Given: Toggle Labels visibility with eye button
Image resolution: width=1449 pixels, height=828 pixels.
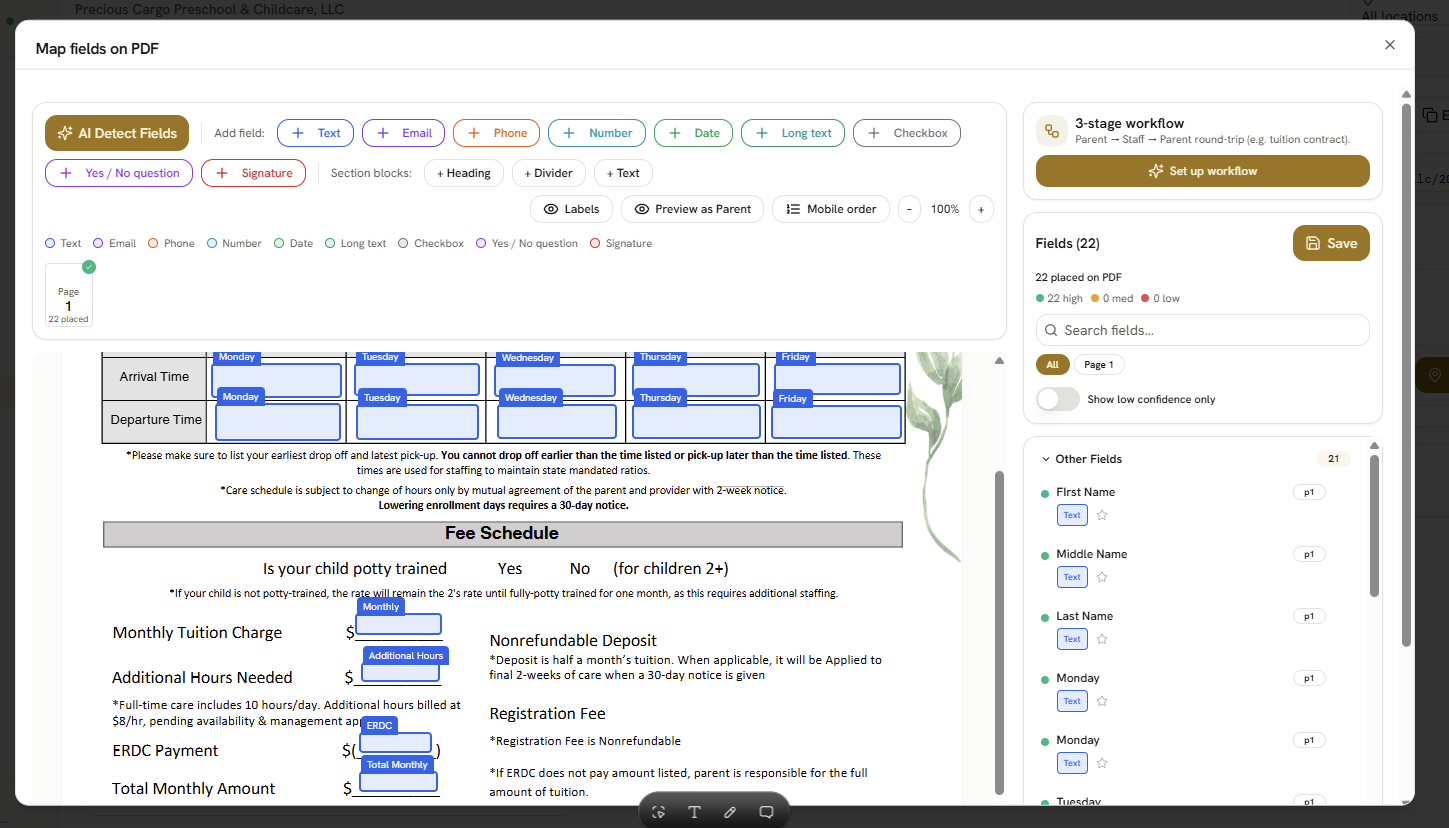Looking at the screenshot, I should click(572, 209).
